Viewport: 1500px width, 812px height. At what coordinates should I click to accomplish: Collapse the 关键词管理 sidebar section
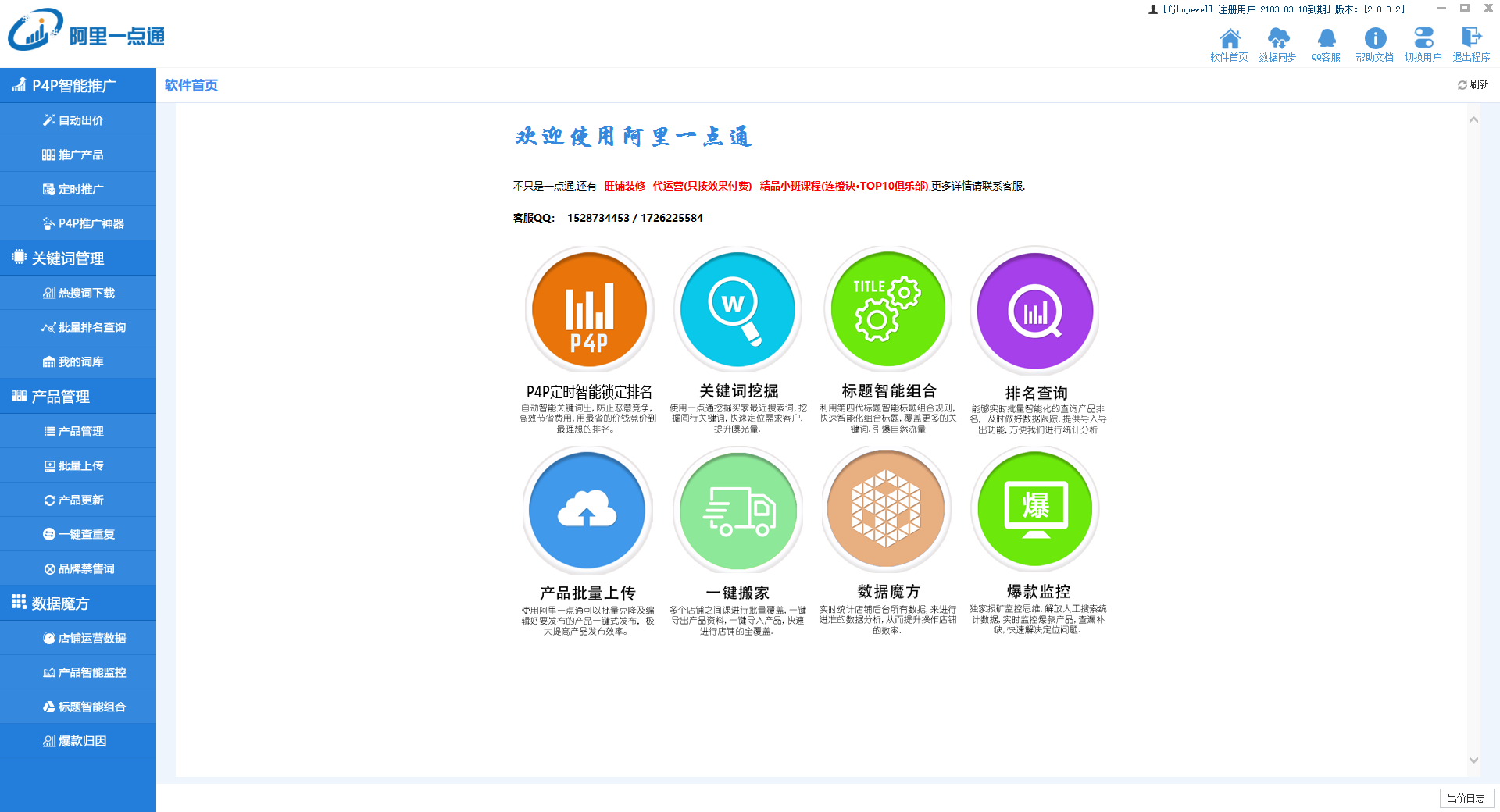click(x=78, y=258)
